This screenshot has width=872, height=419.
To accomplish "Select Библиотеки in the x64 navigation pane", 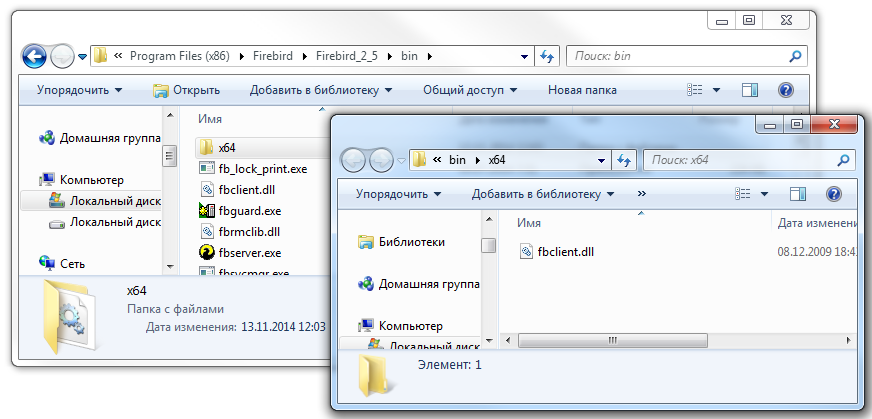I will click(x=411, y=241).
